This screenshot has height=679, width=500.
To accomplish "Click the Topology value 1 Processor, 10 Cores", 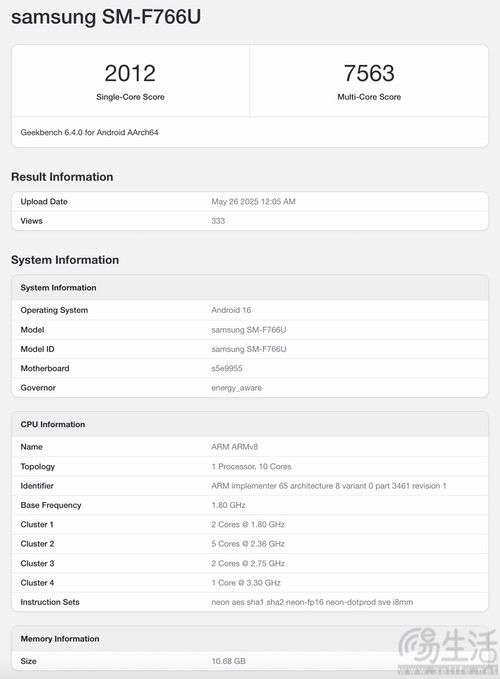I will coord(252,466).
